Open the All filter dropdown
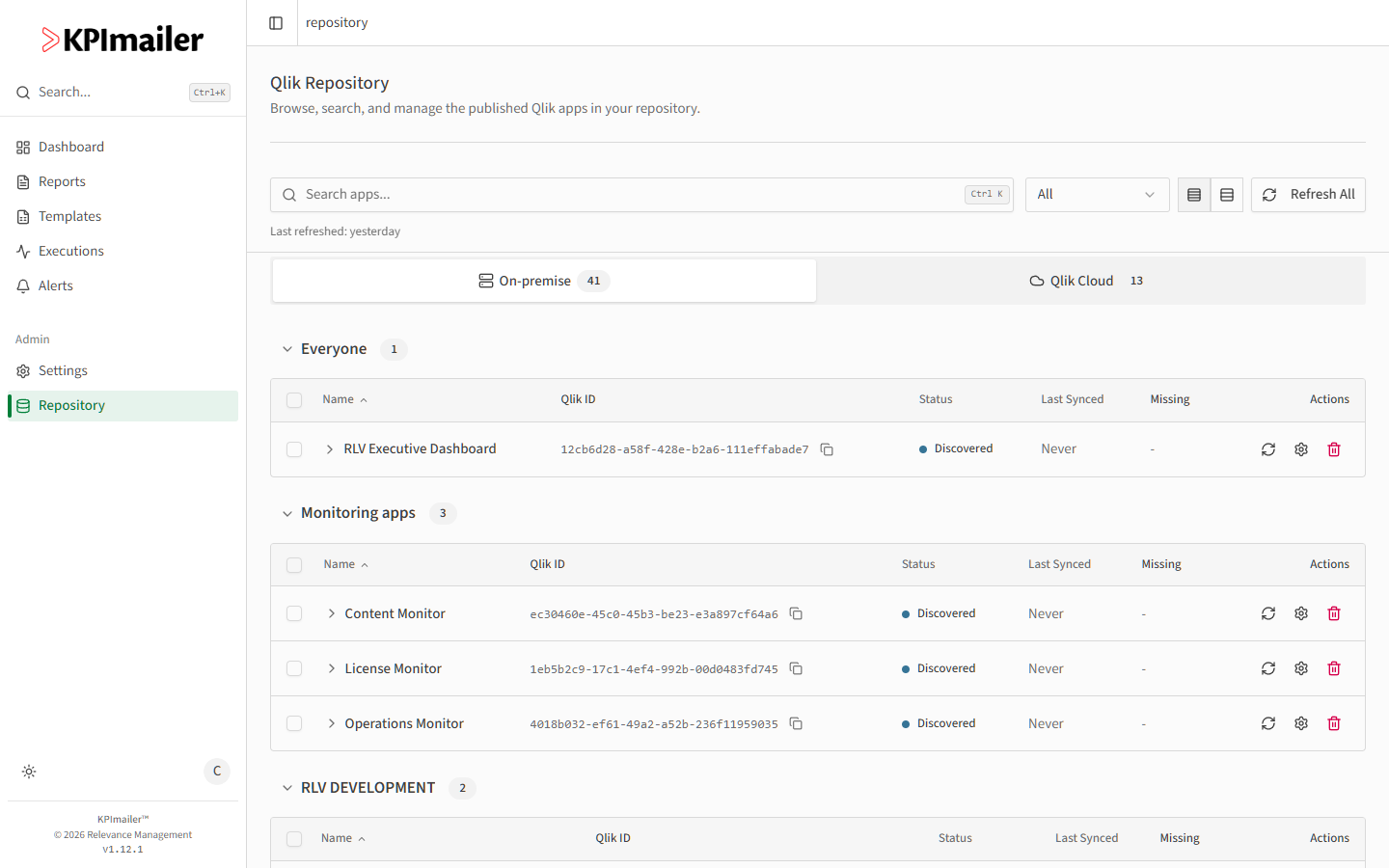 [1097, 195]
